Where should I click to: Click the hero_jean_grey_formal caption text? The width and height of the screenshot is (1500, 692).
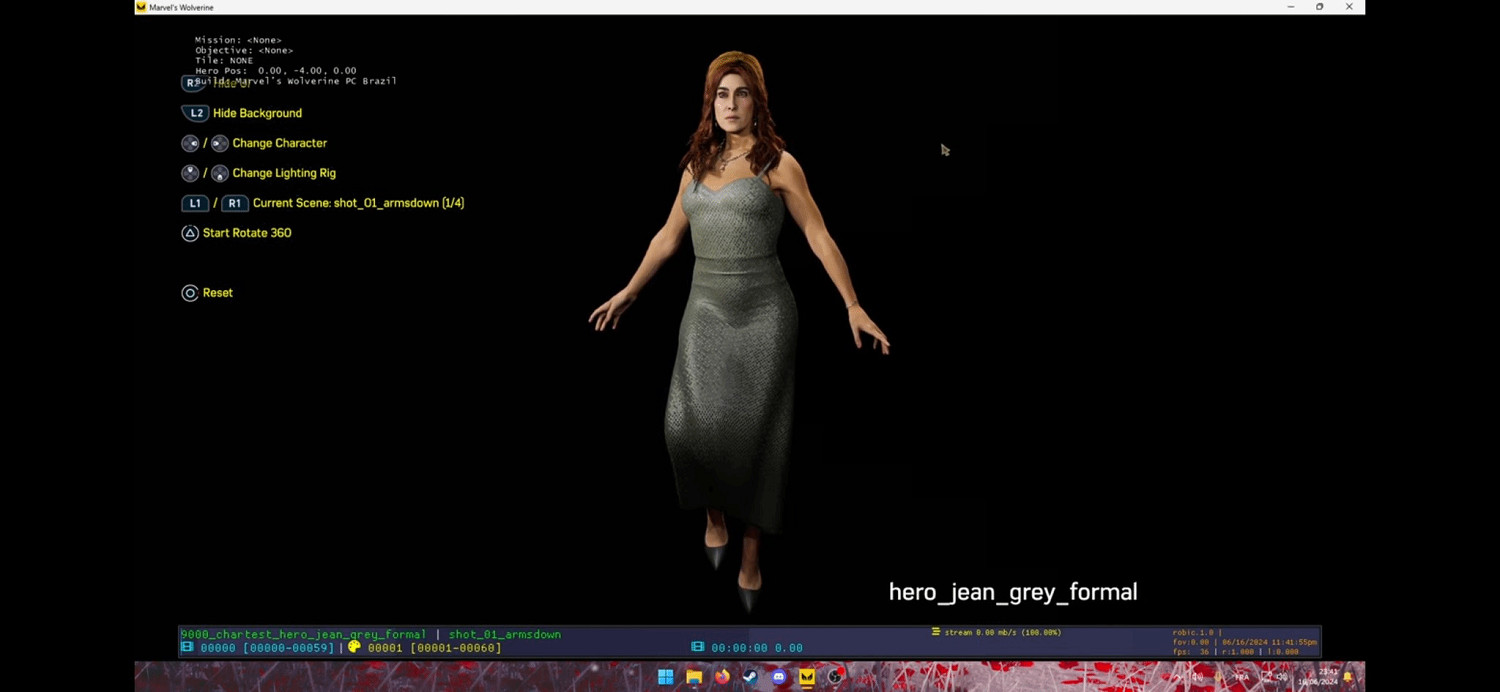tap(1013, 592)
